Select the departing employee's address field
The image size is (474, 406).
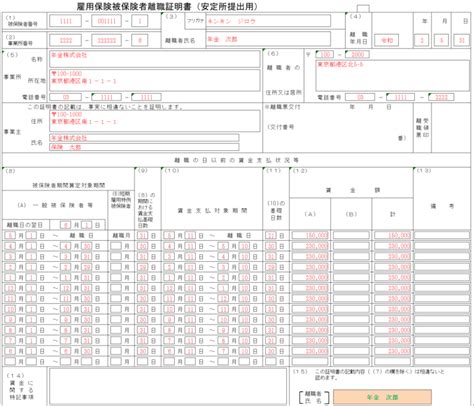point(392,76)
